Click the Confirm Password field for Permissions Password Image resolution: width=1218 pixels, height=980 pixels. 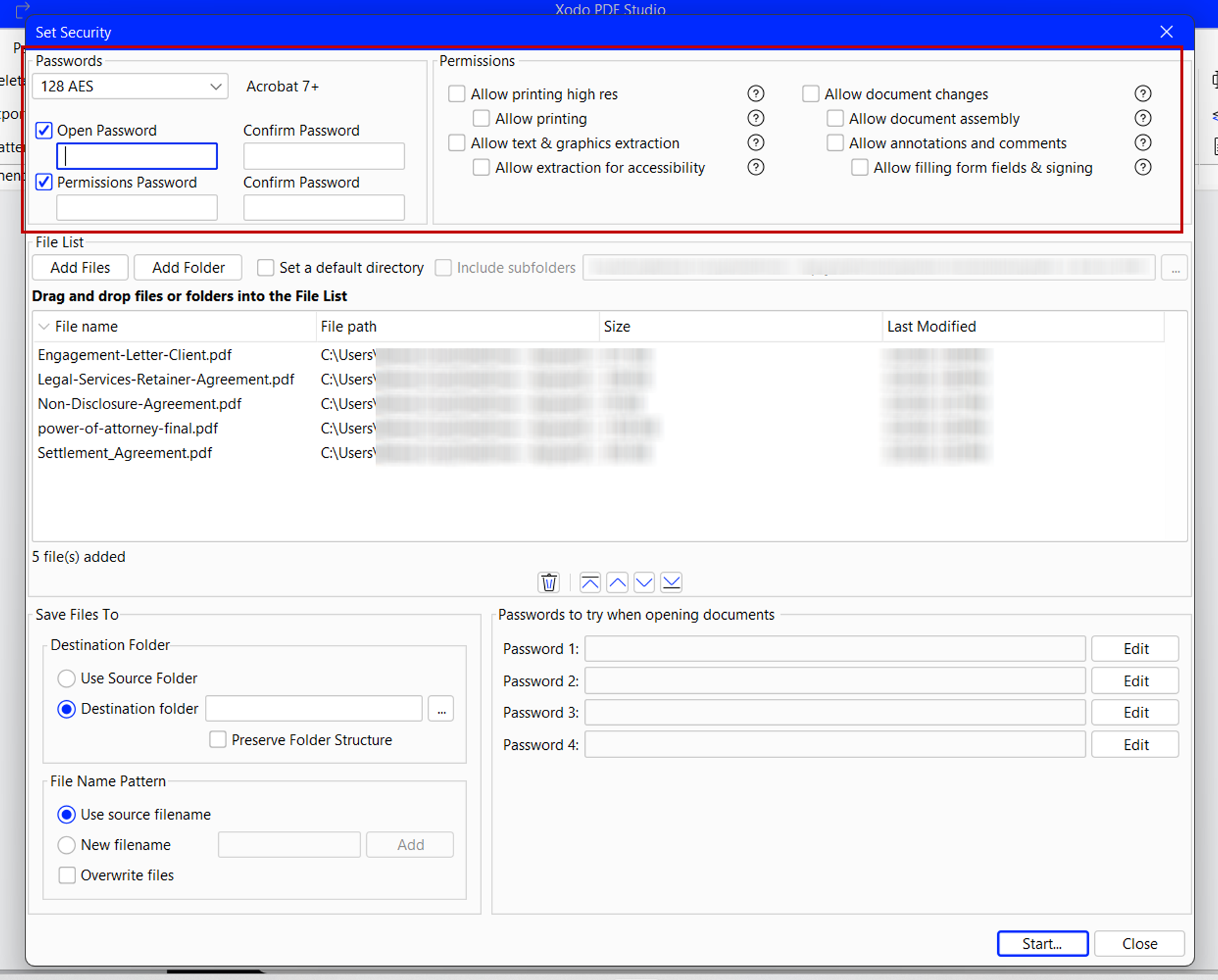324,208
